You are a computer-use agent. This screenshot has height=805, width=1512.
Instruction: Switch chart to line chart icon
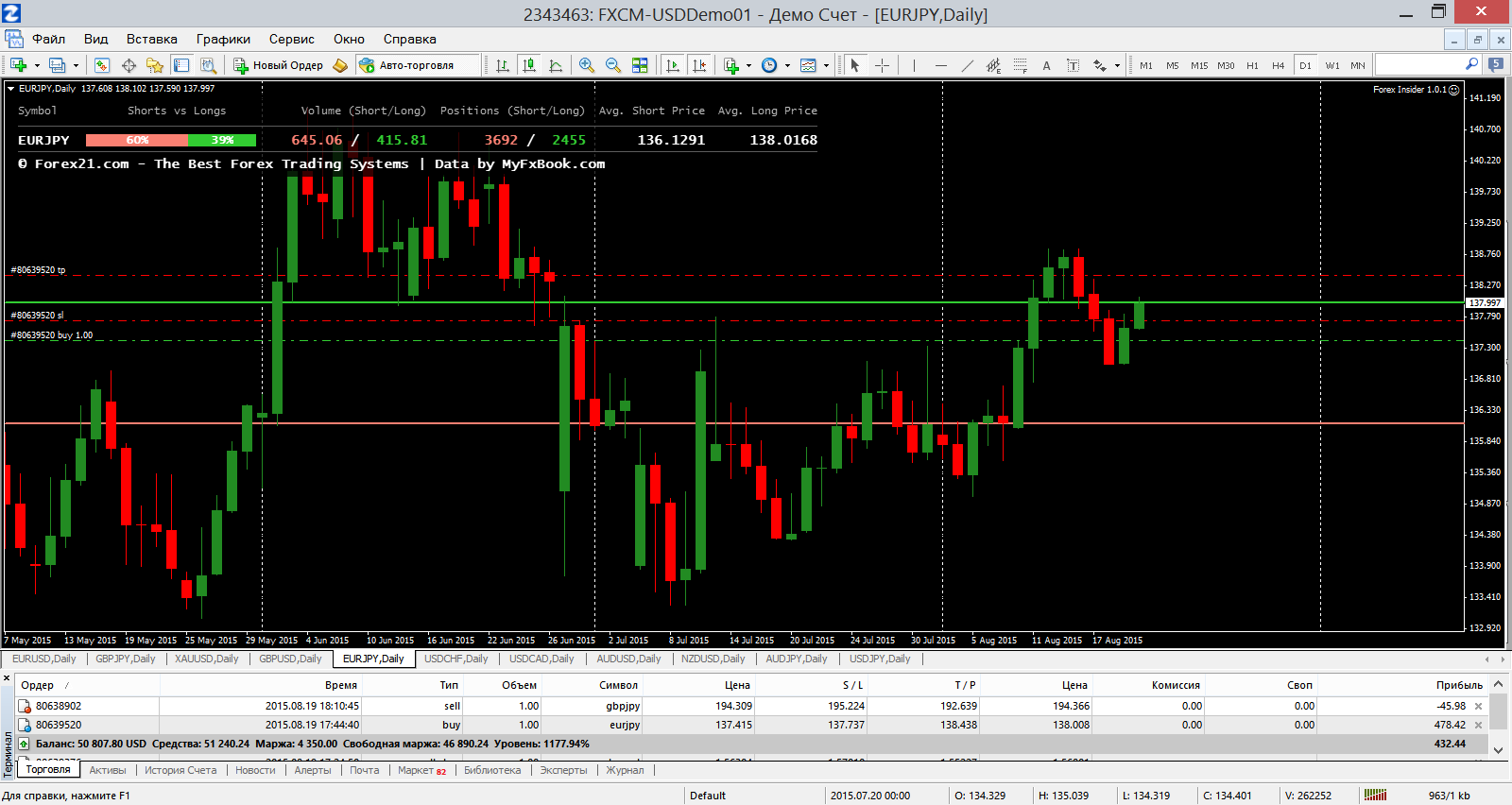click(556, 65)
